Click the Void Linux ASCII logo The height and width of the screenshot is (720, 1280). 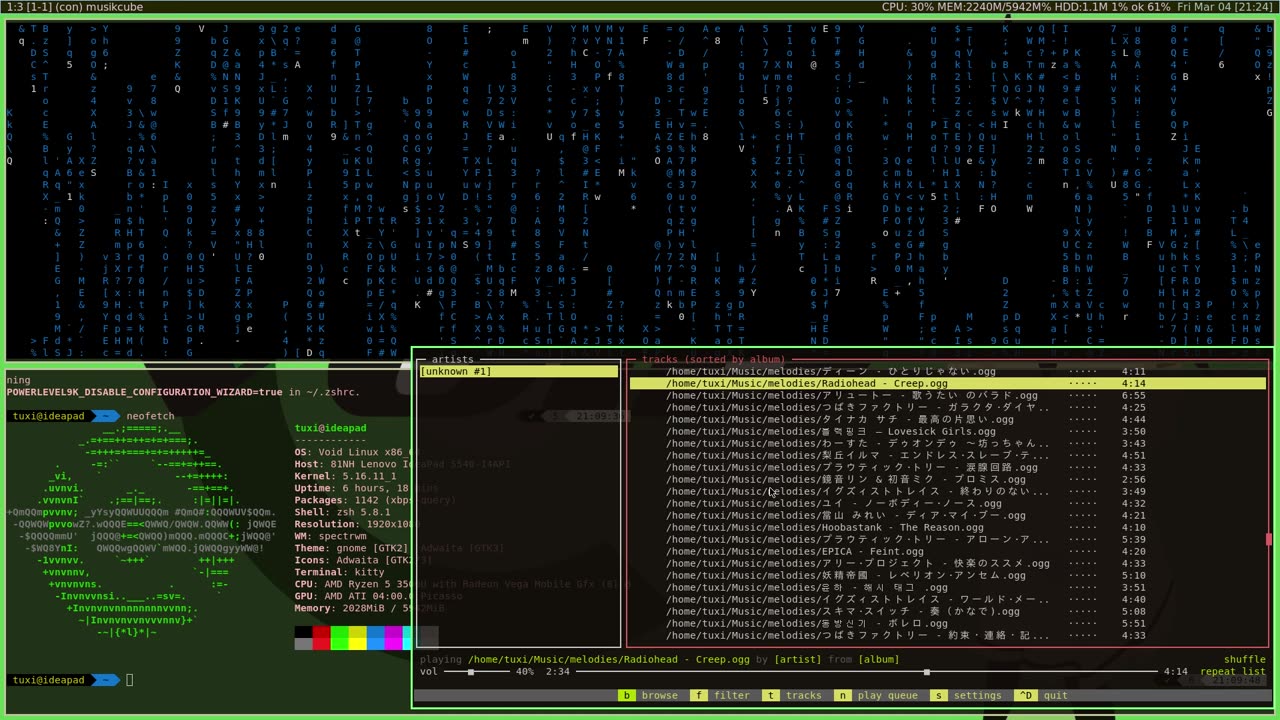coord(140,530)
